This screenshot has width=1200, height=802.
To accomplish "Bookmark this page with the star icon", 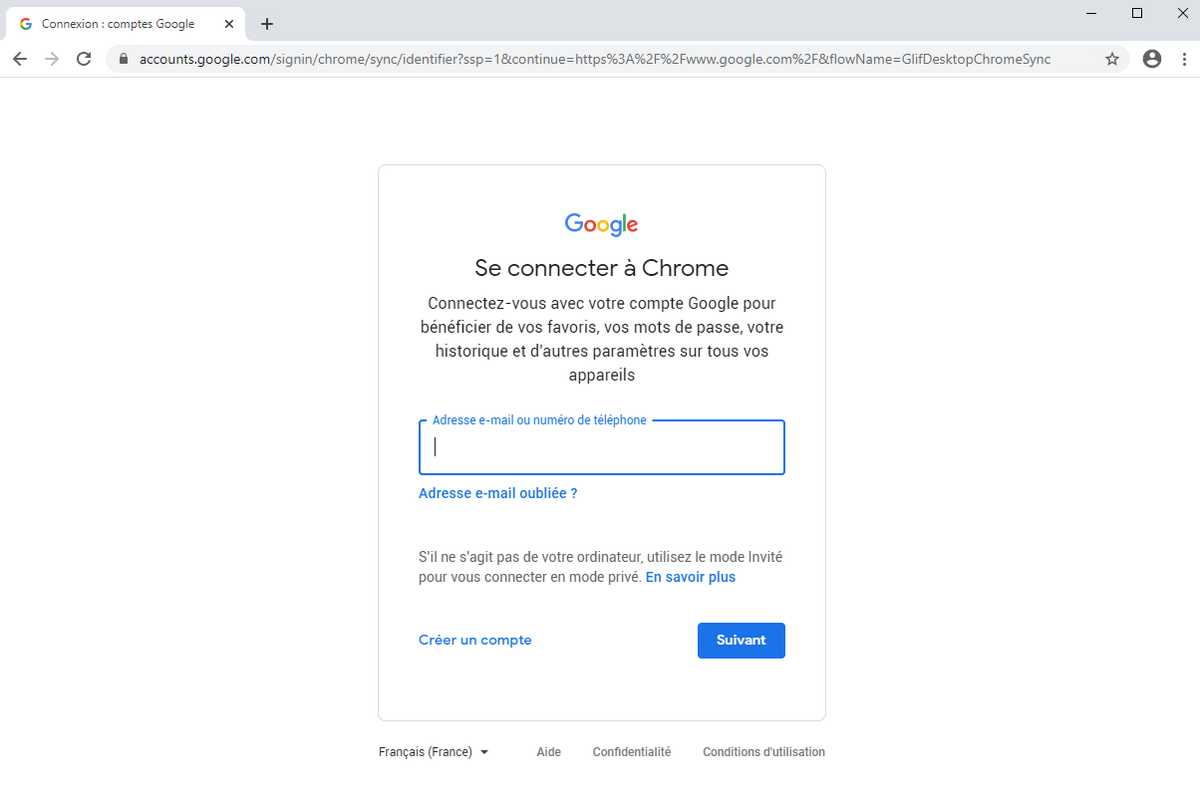I will tap(1112, 59).
